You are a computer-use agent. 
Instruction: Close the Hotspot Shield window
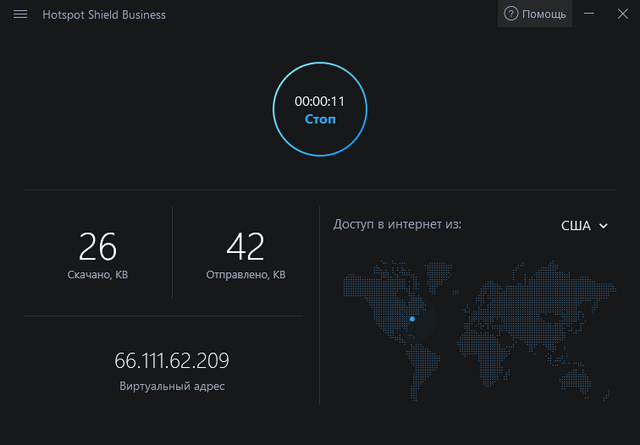(620, 14)
